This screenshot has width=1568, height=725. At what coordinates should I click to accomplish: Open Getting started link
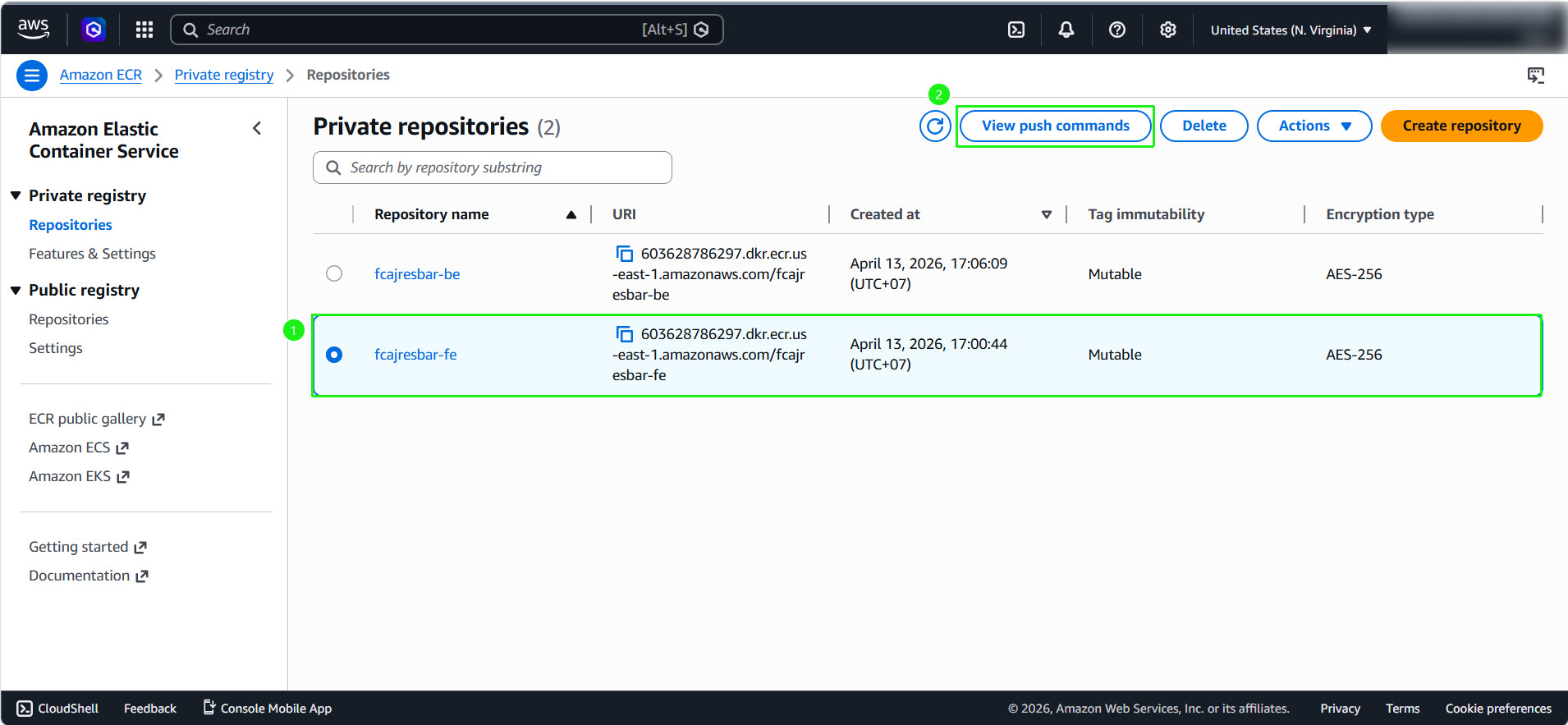pos(88,547)
